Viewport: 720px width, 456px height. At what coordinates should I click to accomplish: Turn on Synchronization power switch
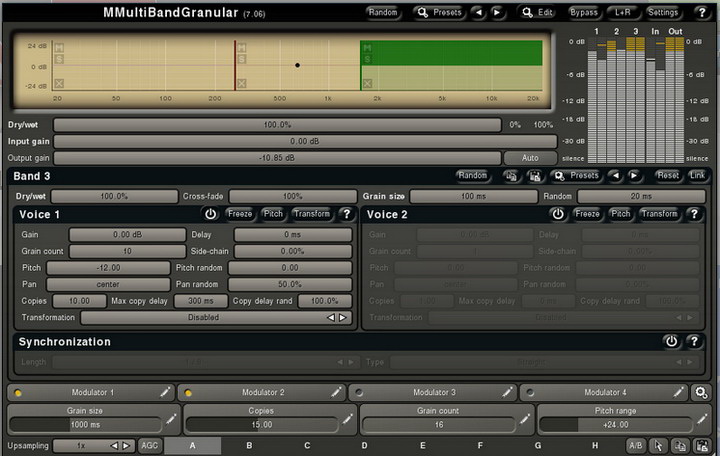672,341
